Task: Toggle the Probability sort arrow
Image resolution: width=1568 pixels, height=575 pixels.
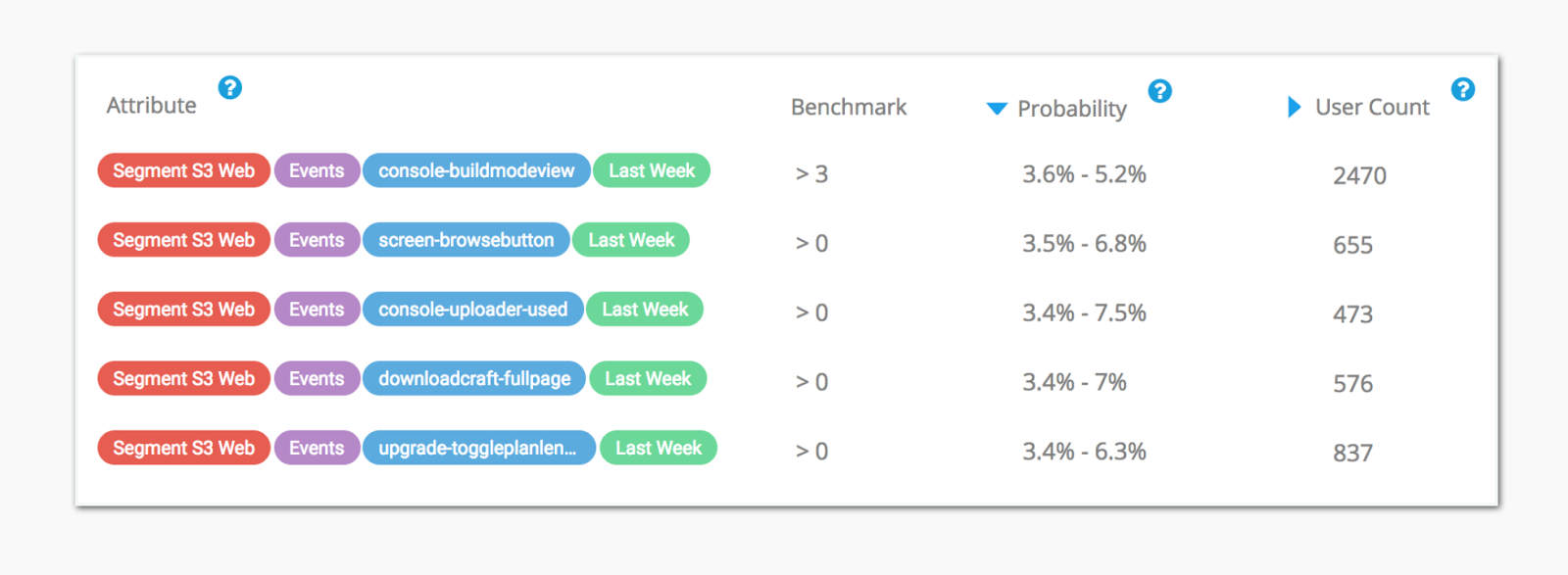Action: click(997, 109)
